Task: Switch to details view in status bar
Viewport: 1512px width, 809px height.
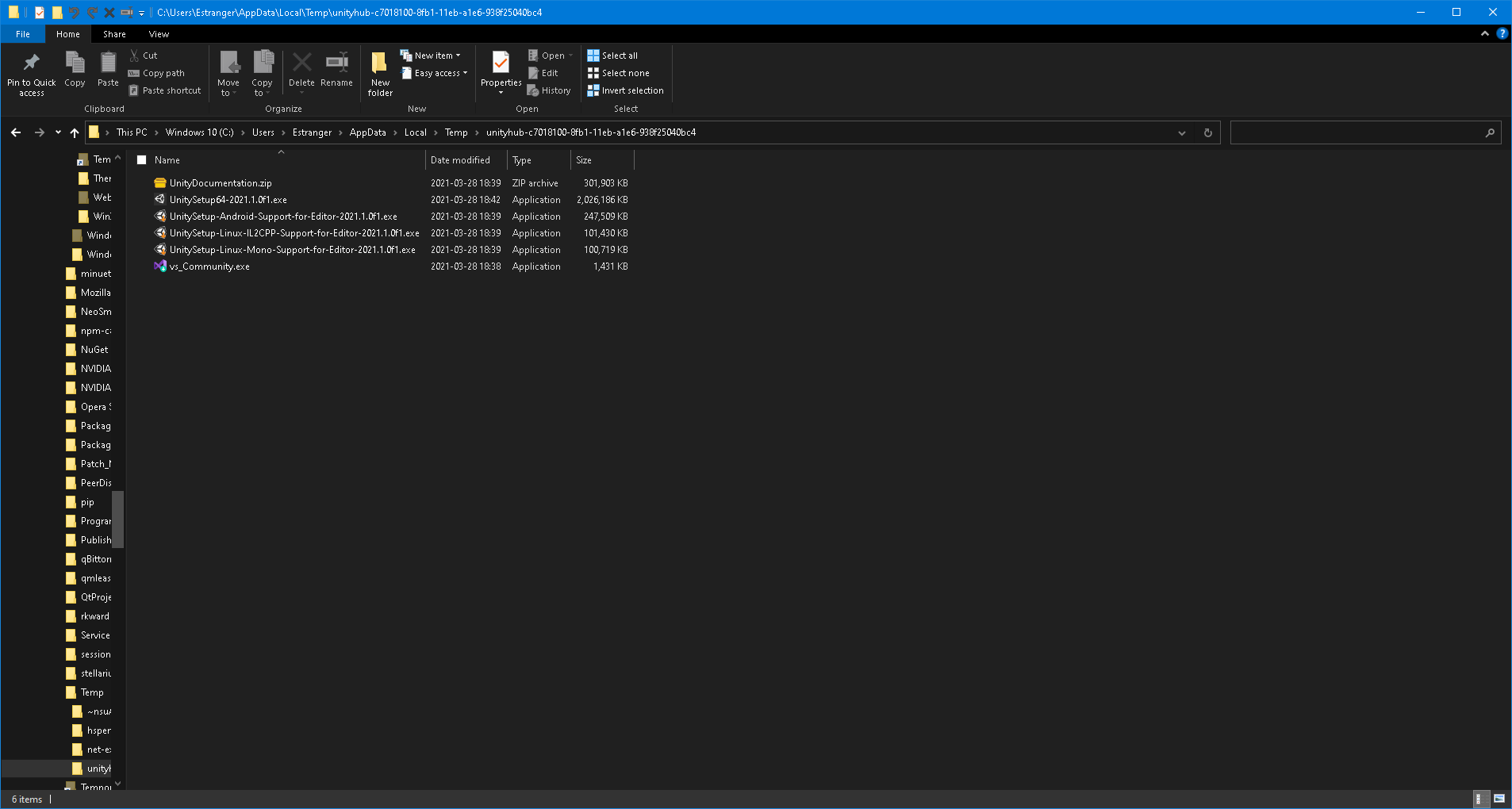Action: (x=1479, y=799)
